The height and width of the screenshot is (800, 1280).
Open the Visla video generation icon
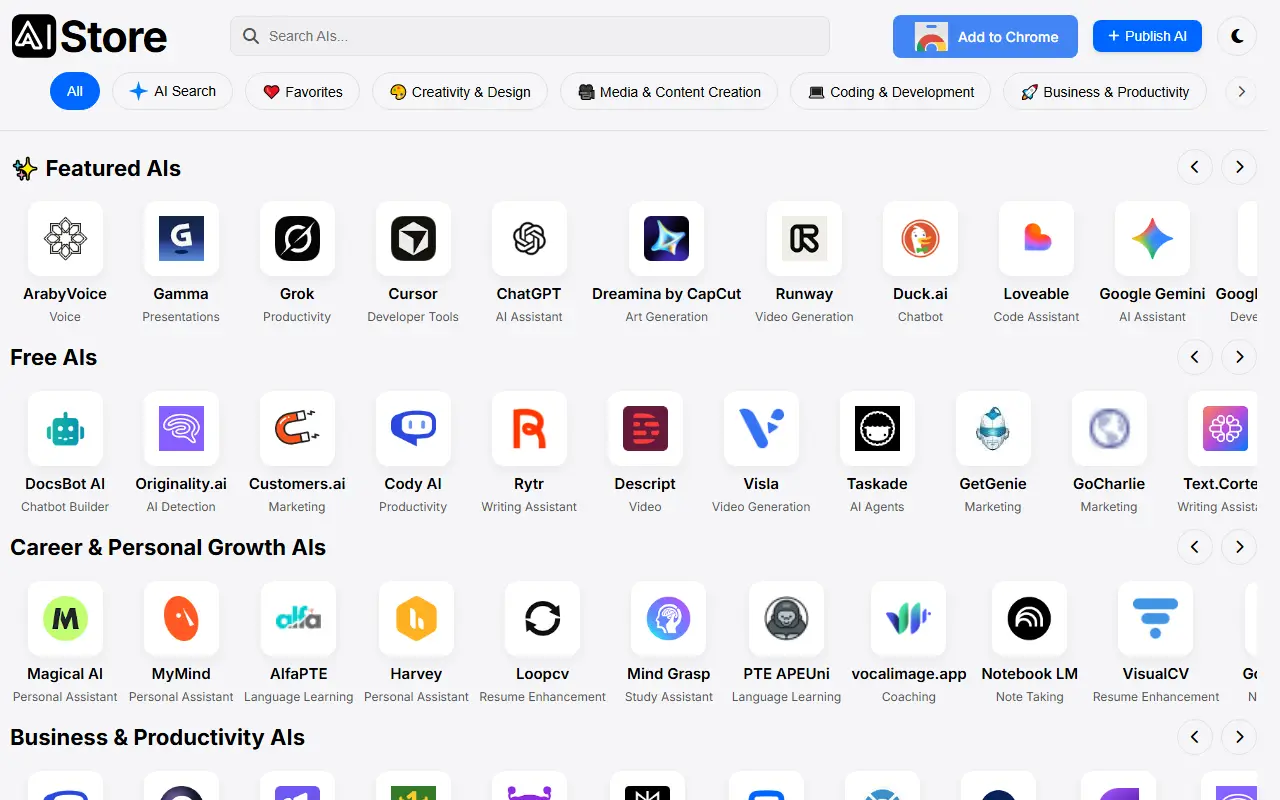pyautogui.click(x=761, y=429)
